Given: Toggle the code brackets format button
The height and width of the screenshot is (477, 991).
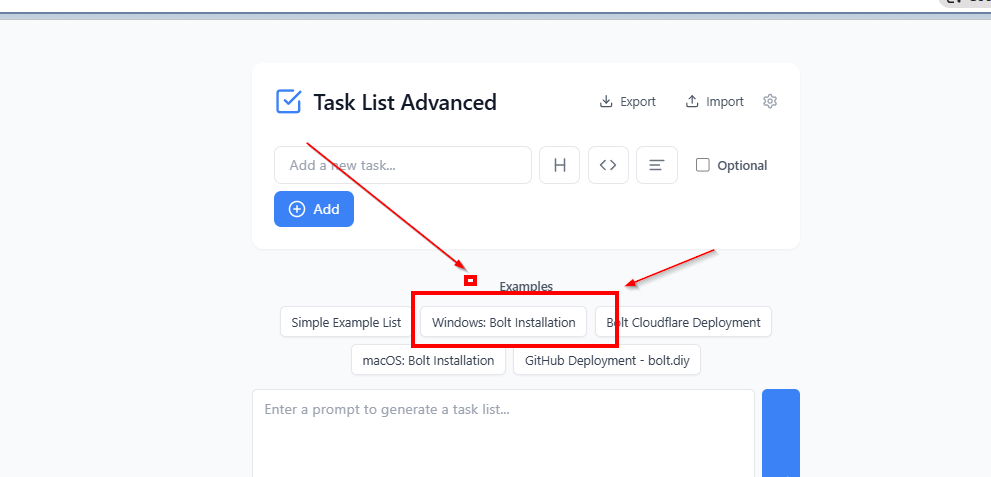Looking at the screenshot, I should (608, 165).
